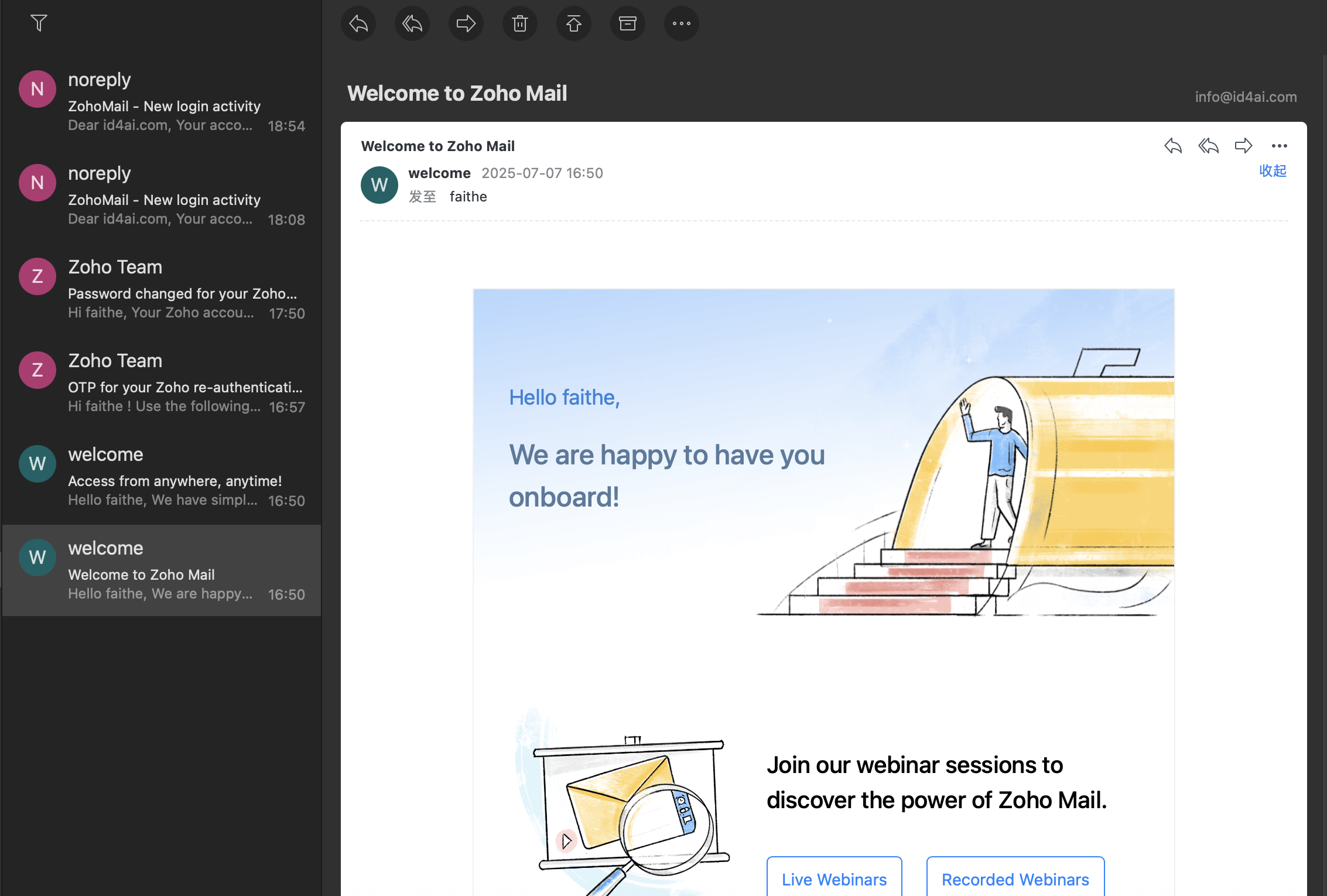Collapse header details with the 收起 link
This screenshot has width=1327, height=896.
[x=1273, y=171]
